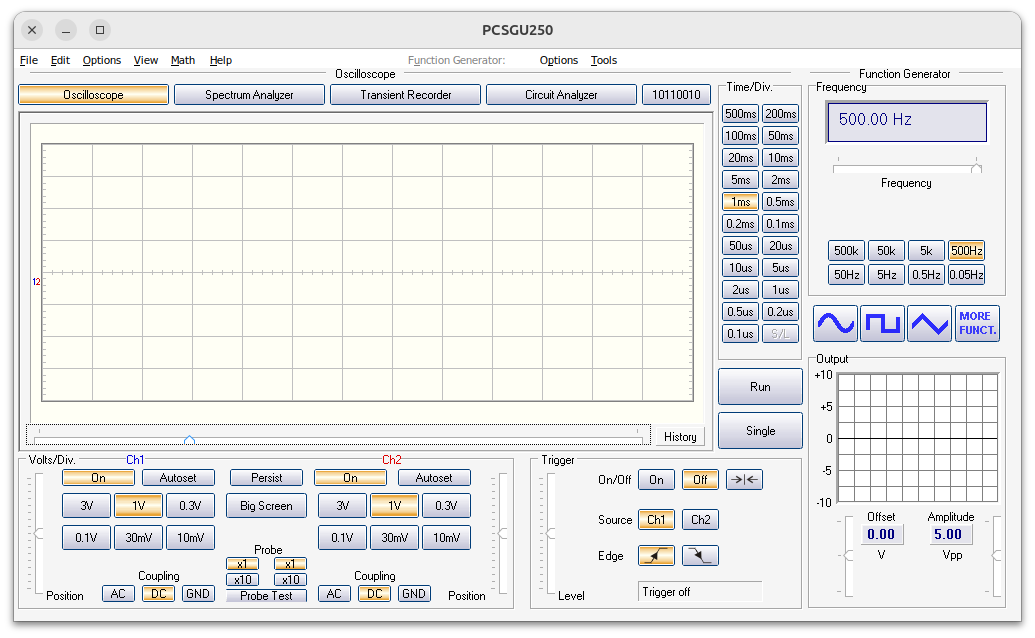
Task: Click Ch2 Autoset button
Action: pos(434,478)
